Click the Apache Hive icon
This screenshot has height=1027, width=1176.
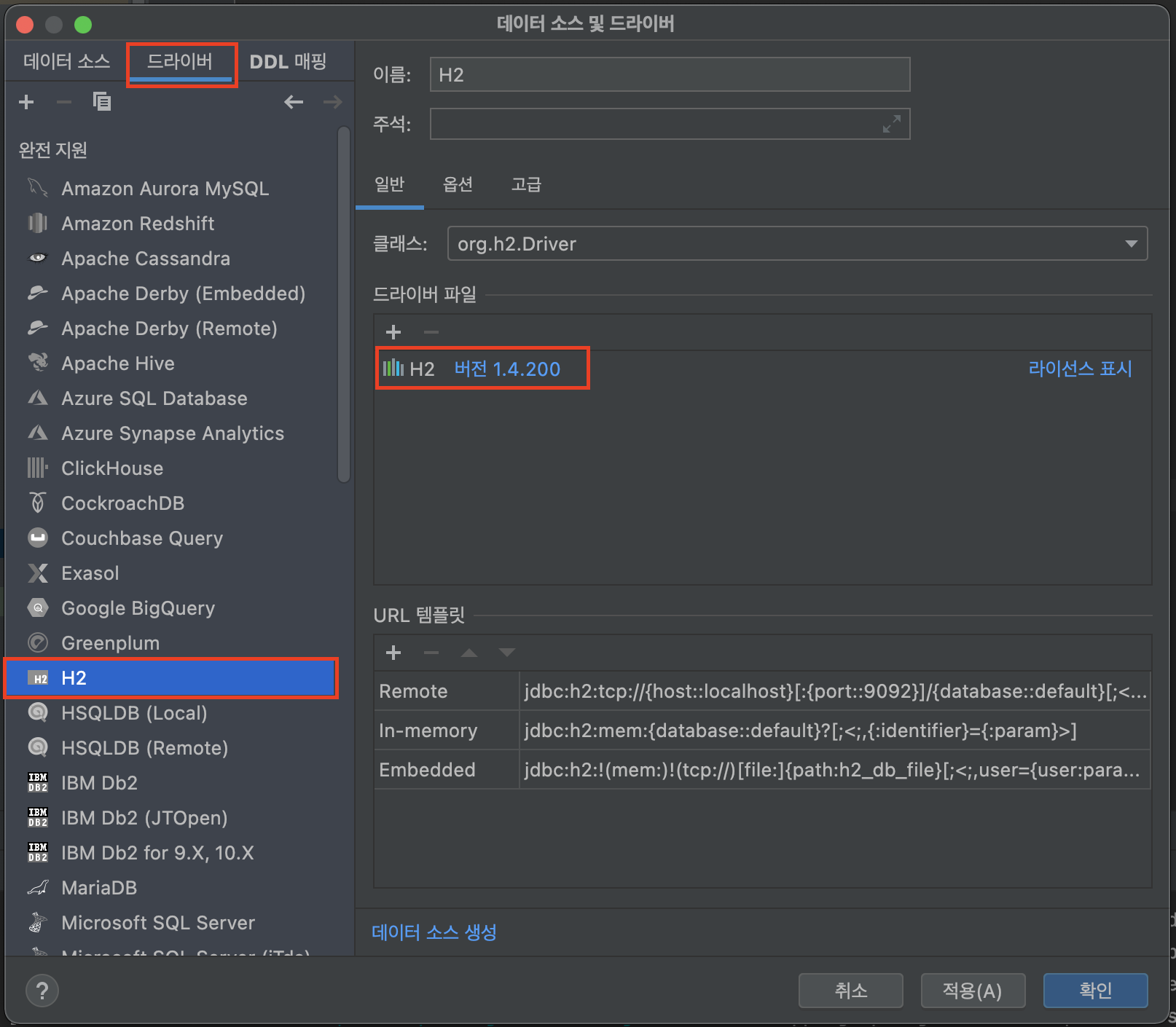tap(38, 363)
